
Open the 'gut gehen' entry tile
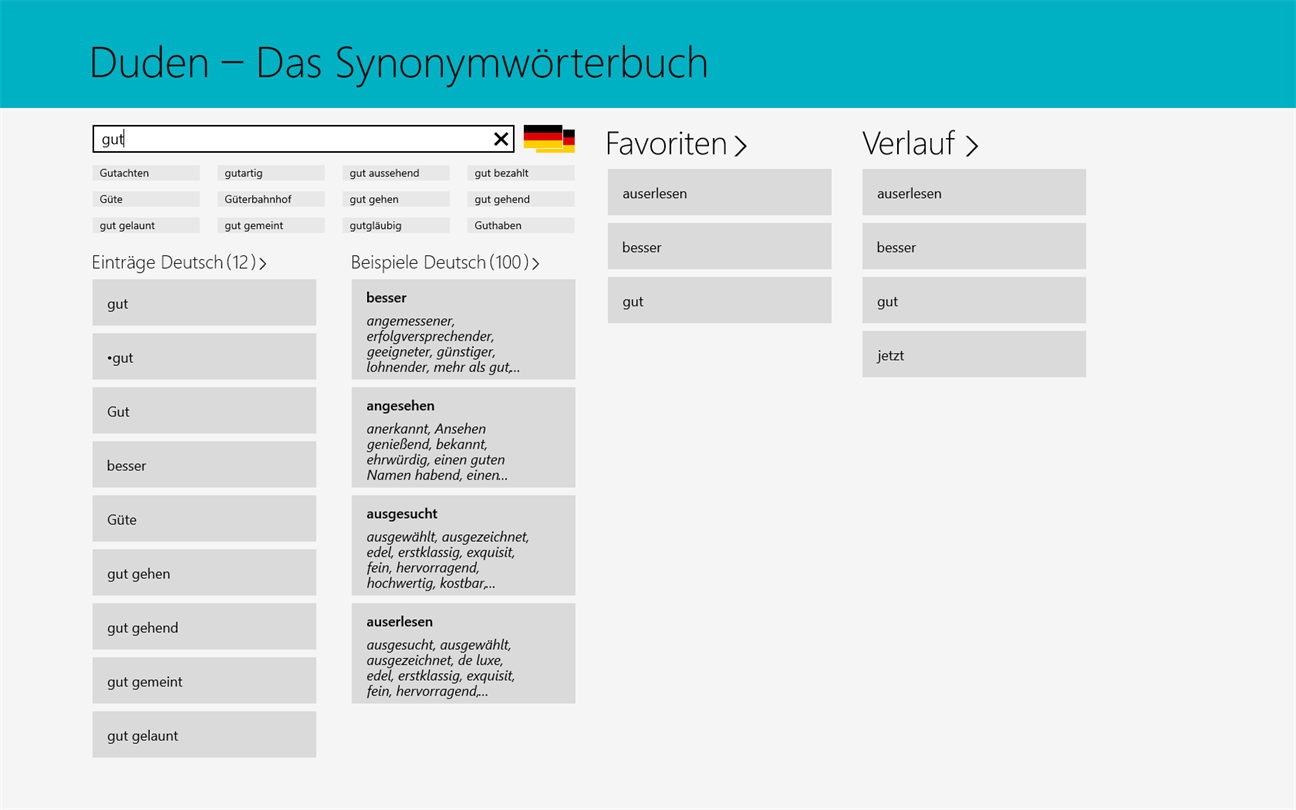(204, 573)
